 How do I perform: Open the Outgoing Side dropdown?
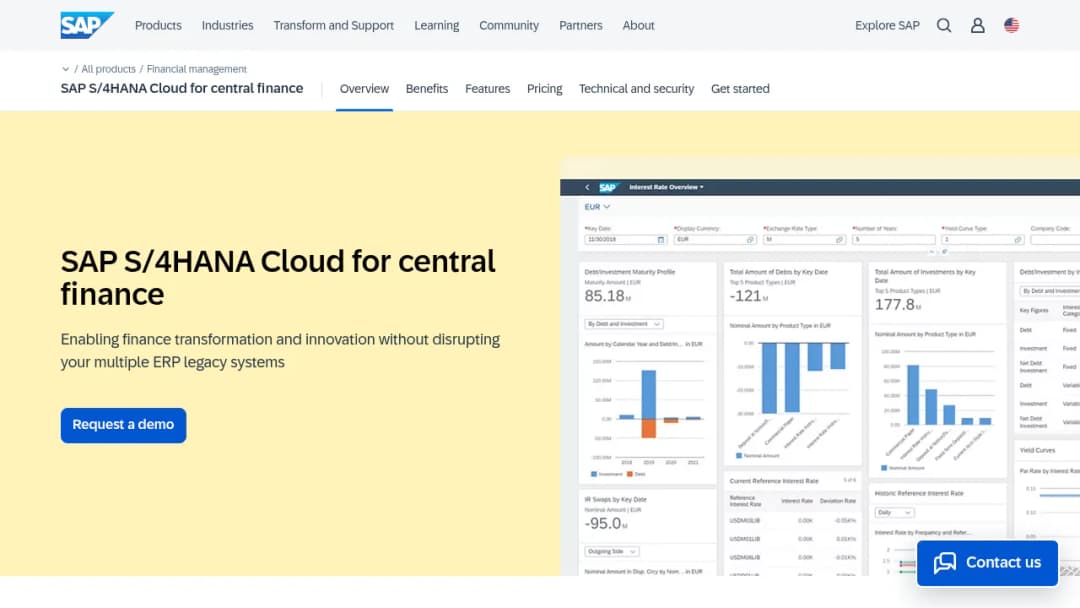612,552
